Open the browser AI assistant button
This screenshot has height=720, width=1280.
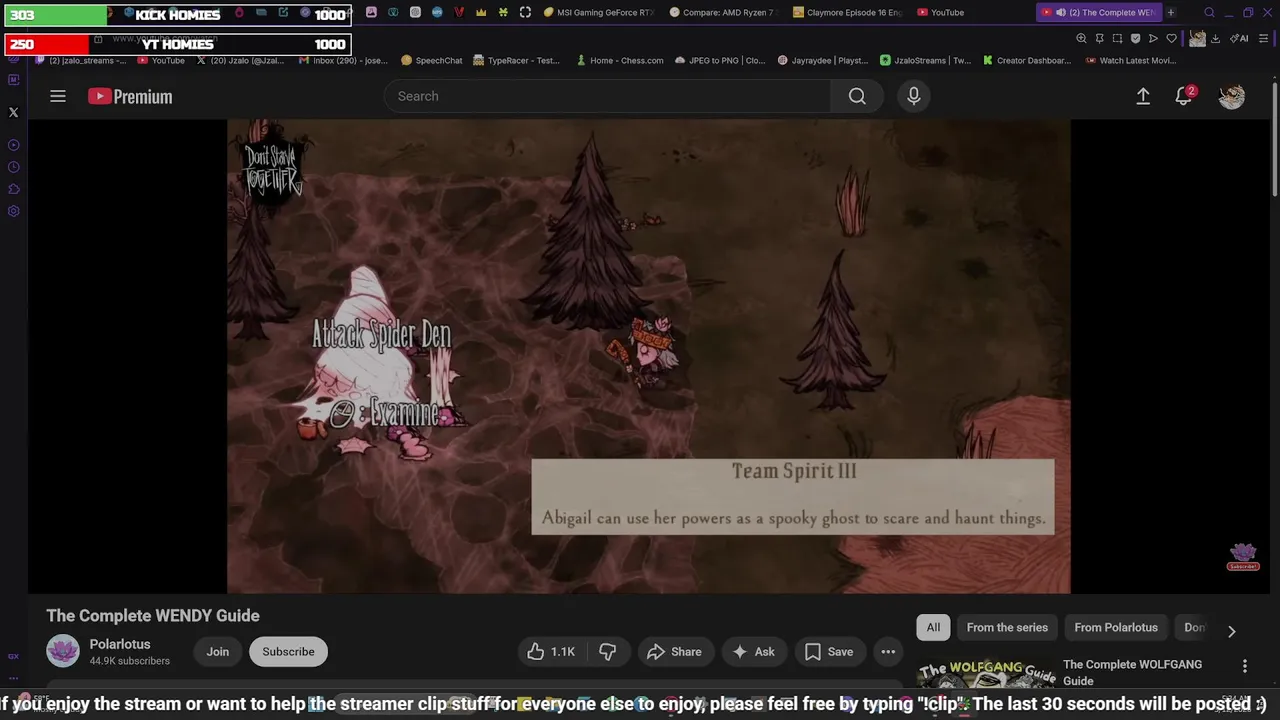[1239, 38]
